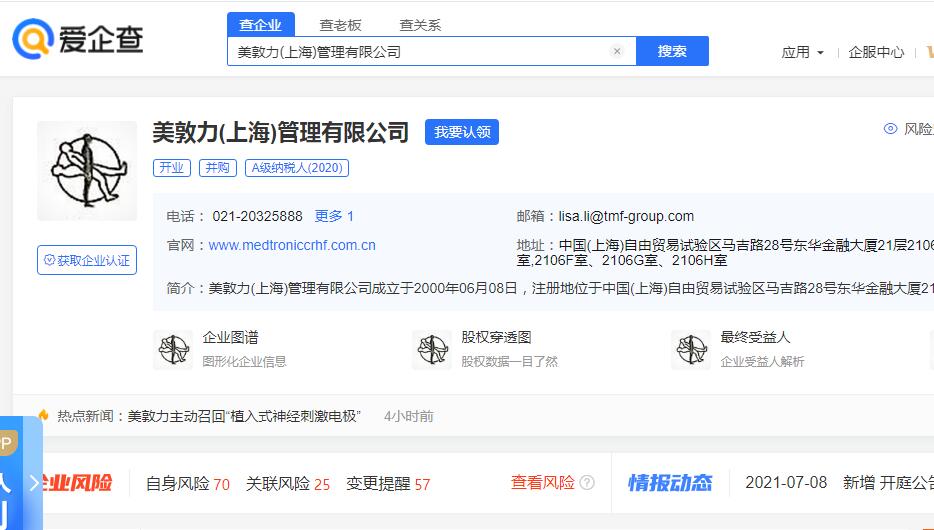Screen dimensions: 934x530
Task: Click the 获取企业认证 button
Action: 87,260
